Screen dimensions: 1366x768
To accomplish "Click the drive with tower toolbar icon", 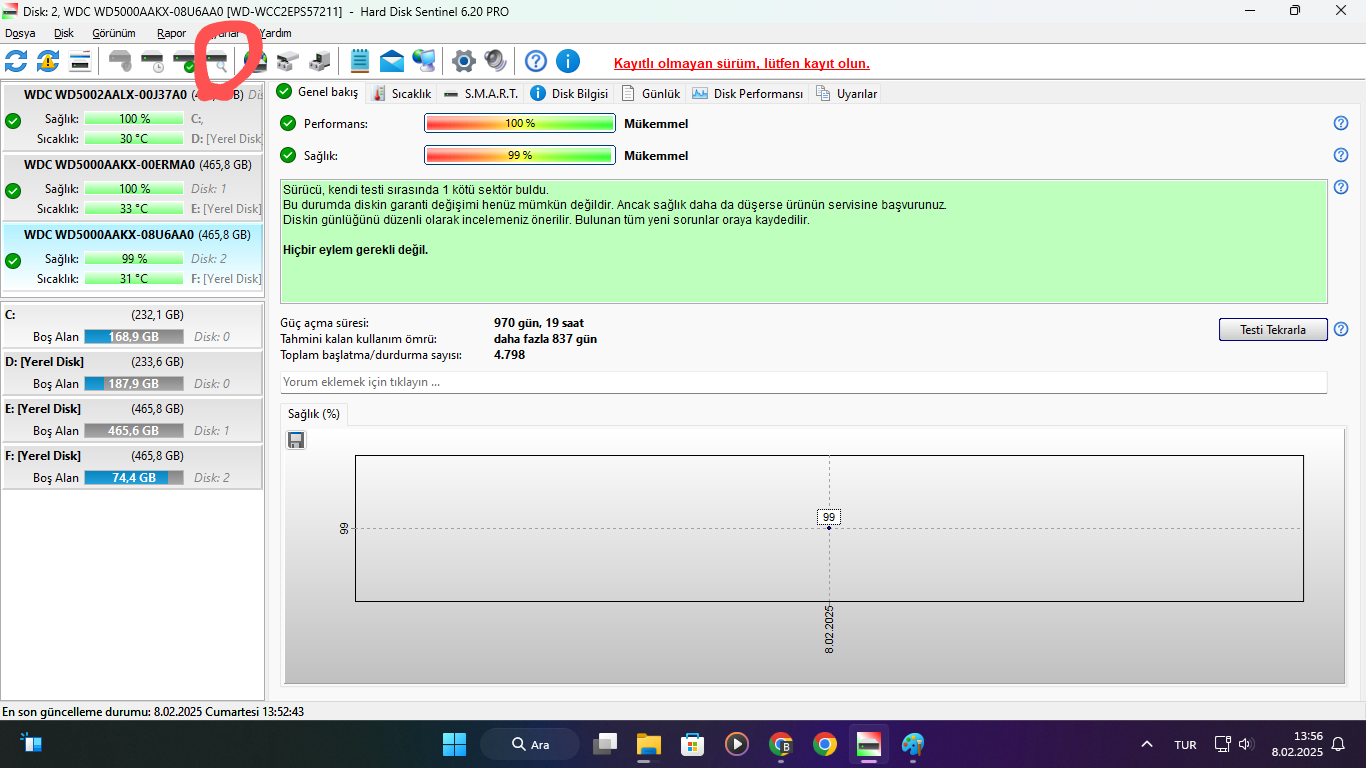I will [x=320, y=61].
